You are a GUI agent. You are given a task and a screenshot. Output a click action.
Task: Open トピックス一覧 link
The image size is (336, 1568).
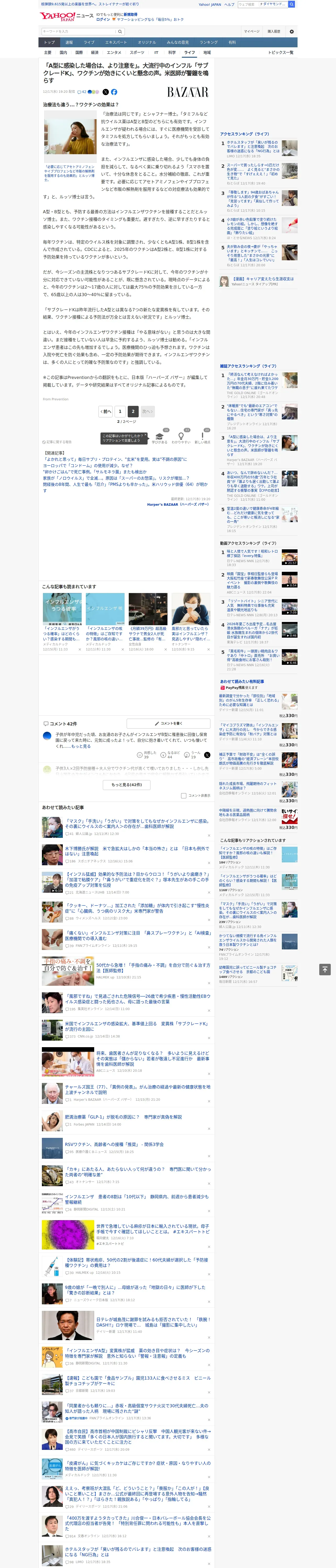(x=281, y=52)
